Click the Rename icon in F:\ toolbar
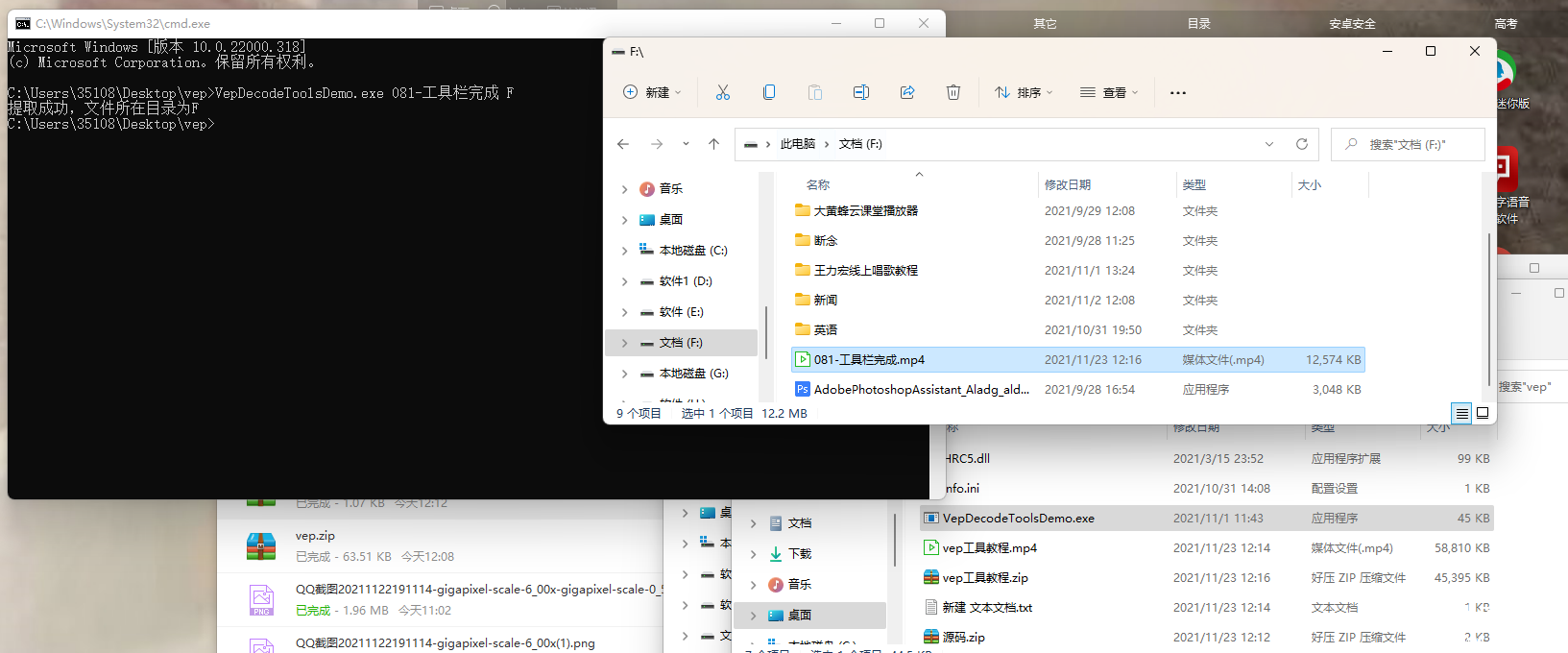 click(861, 92)
